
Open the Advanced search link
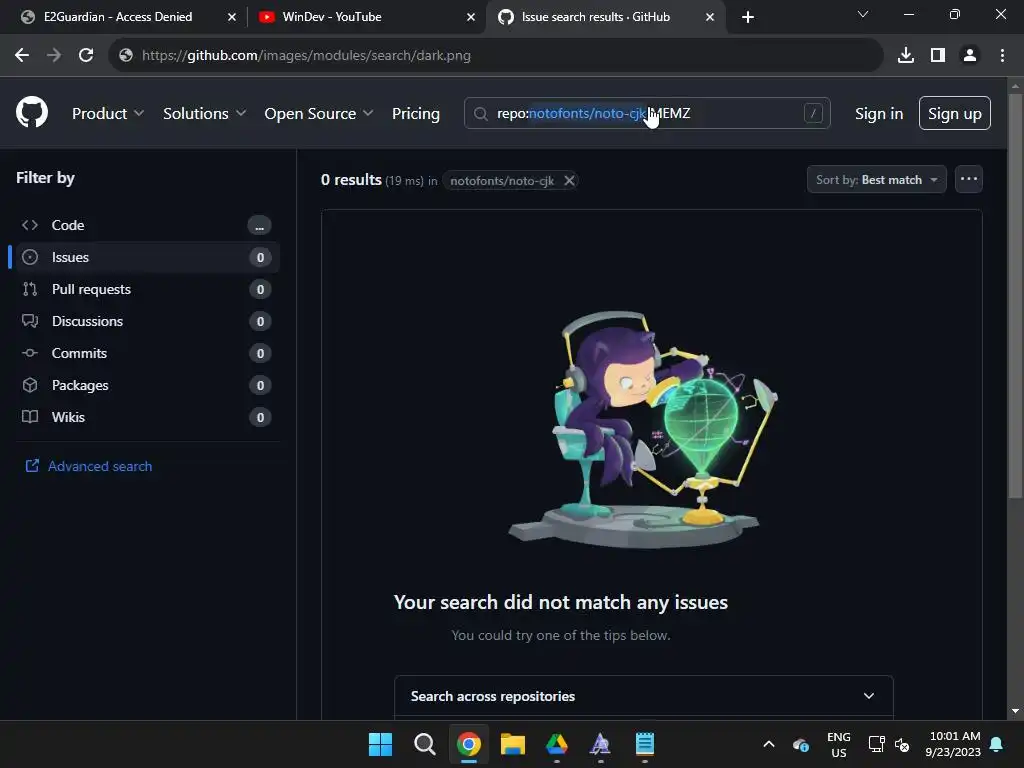pyautogui.click(x=89, y=466)
